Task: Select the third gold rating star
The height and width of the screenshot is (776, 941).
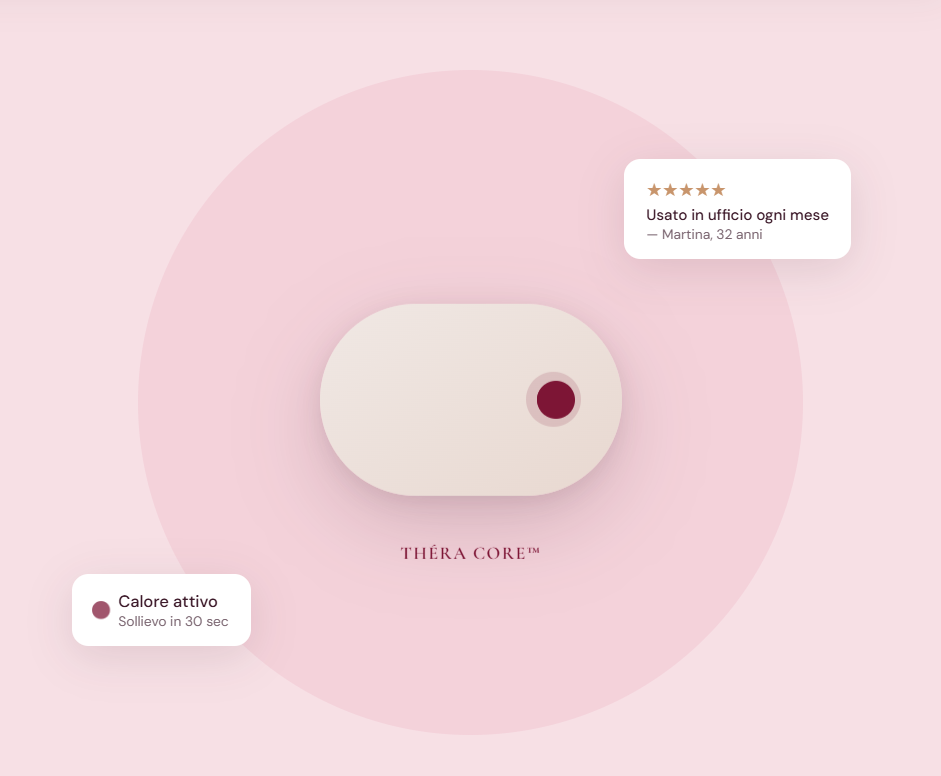Action: click(x=686, y=190)
